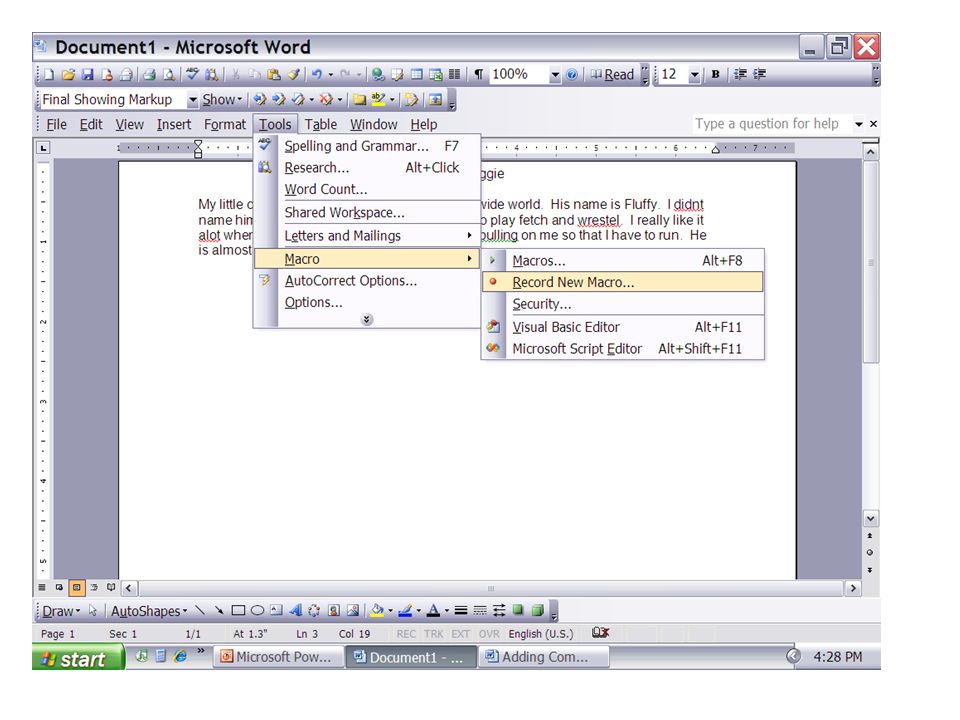
Task: Click the Paste clipboard icon
Action: [x=274, y=75]
